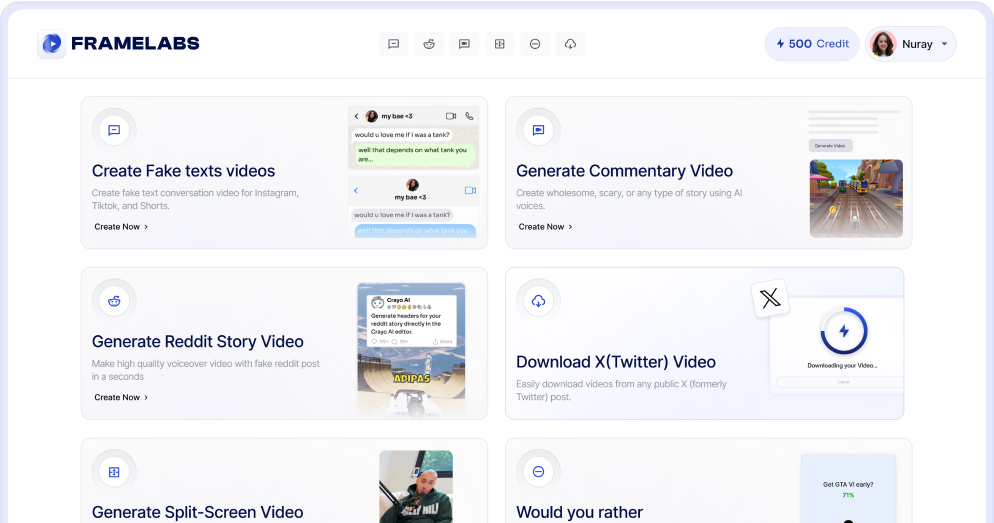Open the Generate Commentary Video heading
Image resolution: width=994 pixels, height=523 pixels.
pos(624,171)
